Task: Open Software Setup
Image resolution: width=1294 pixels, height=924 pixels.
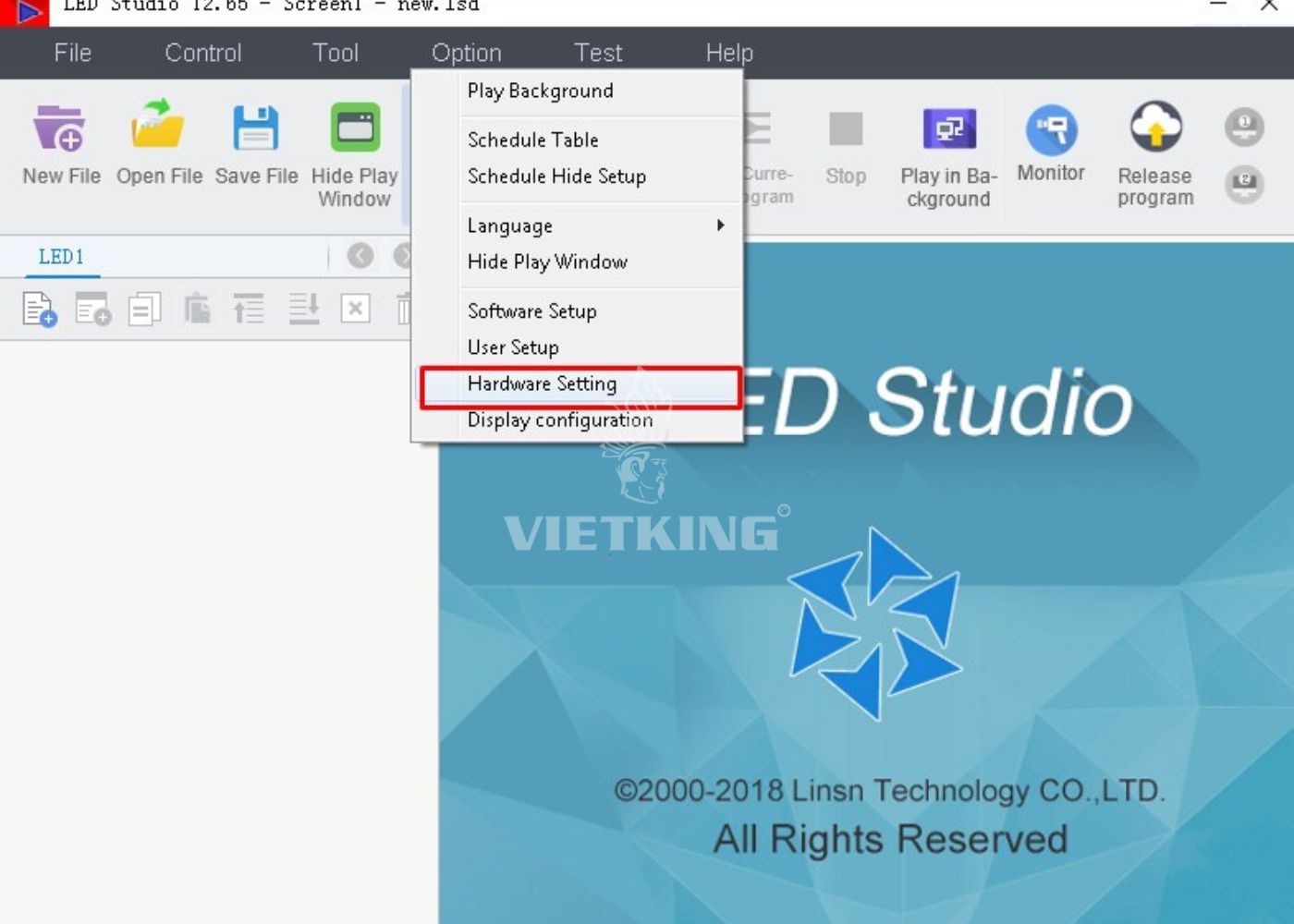Action: pos(531,311)
